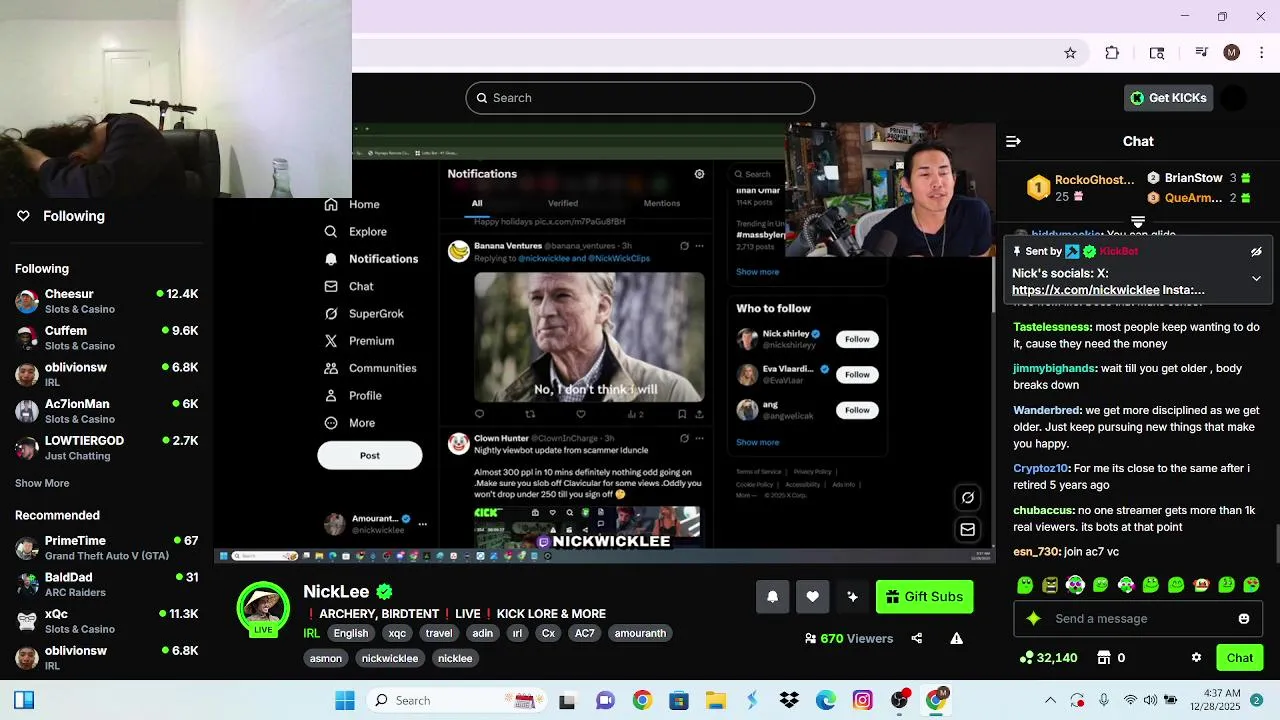The image size is (1280, 720).
Task: Switch to Mentions tab in X notifications
Action: pyautogui.click(x=661, y=203)
